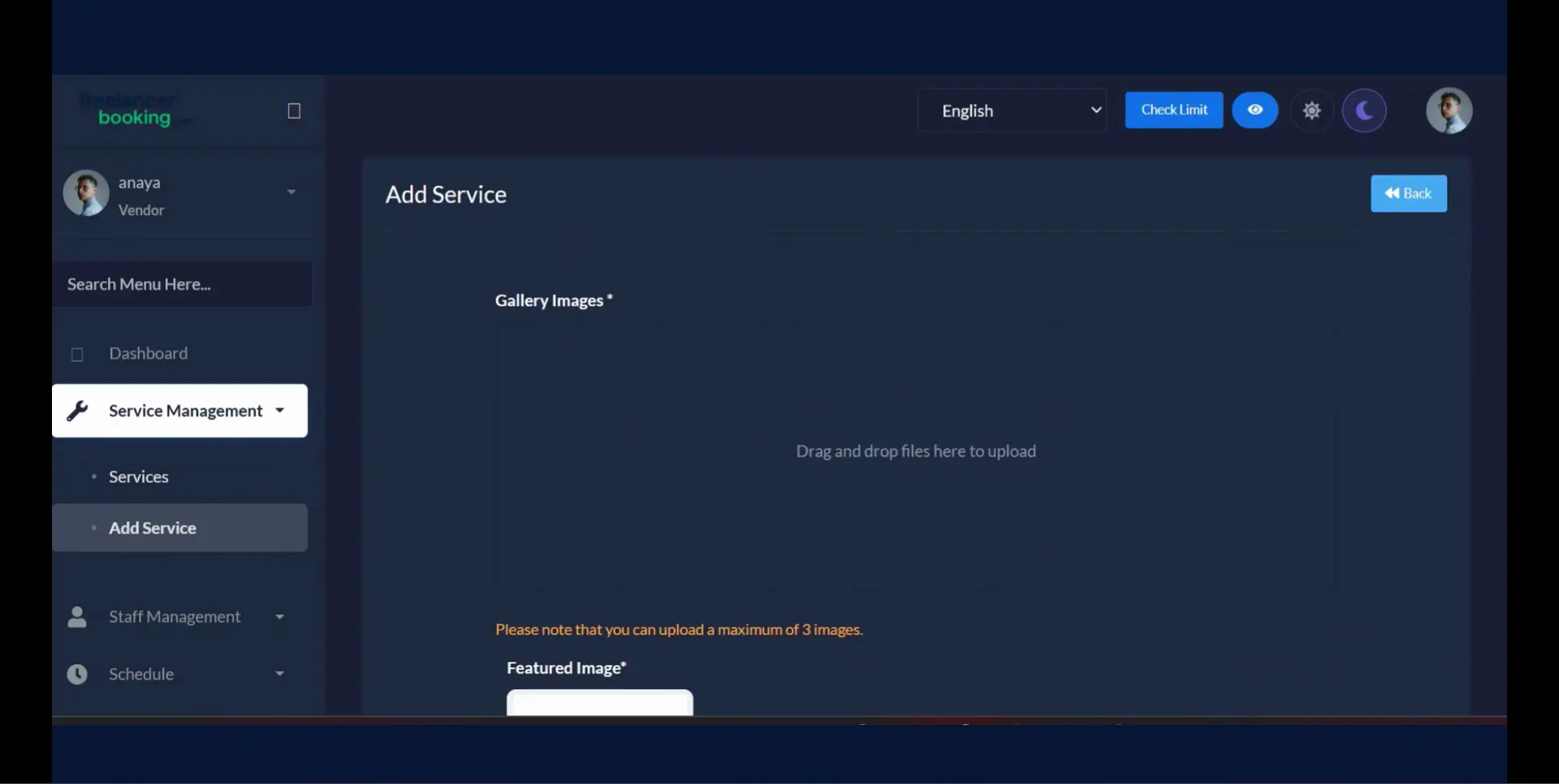Open the Services menu item

tap(139, 477)
